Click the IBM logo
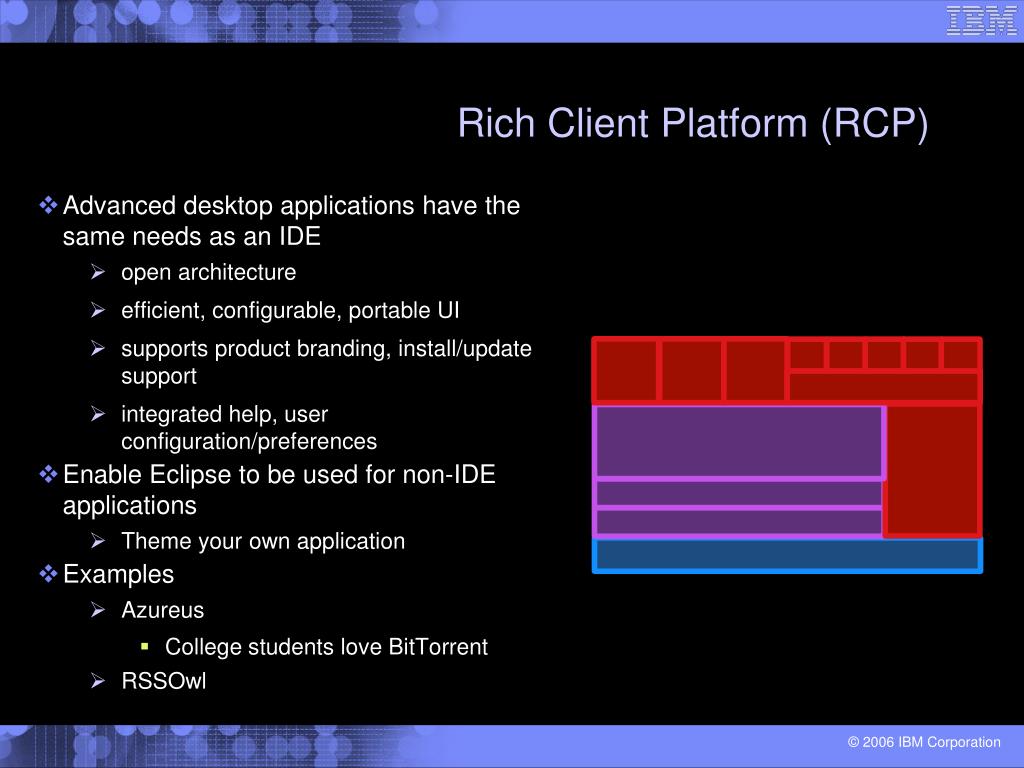1024x768 pixels. point(981,21)
